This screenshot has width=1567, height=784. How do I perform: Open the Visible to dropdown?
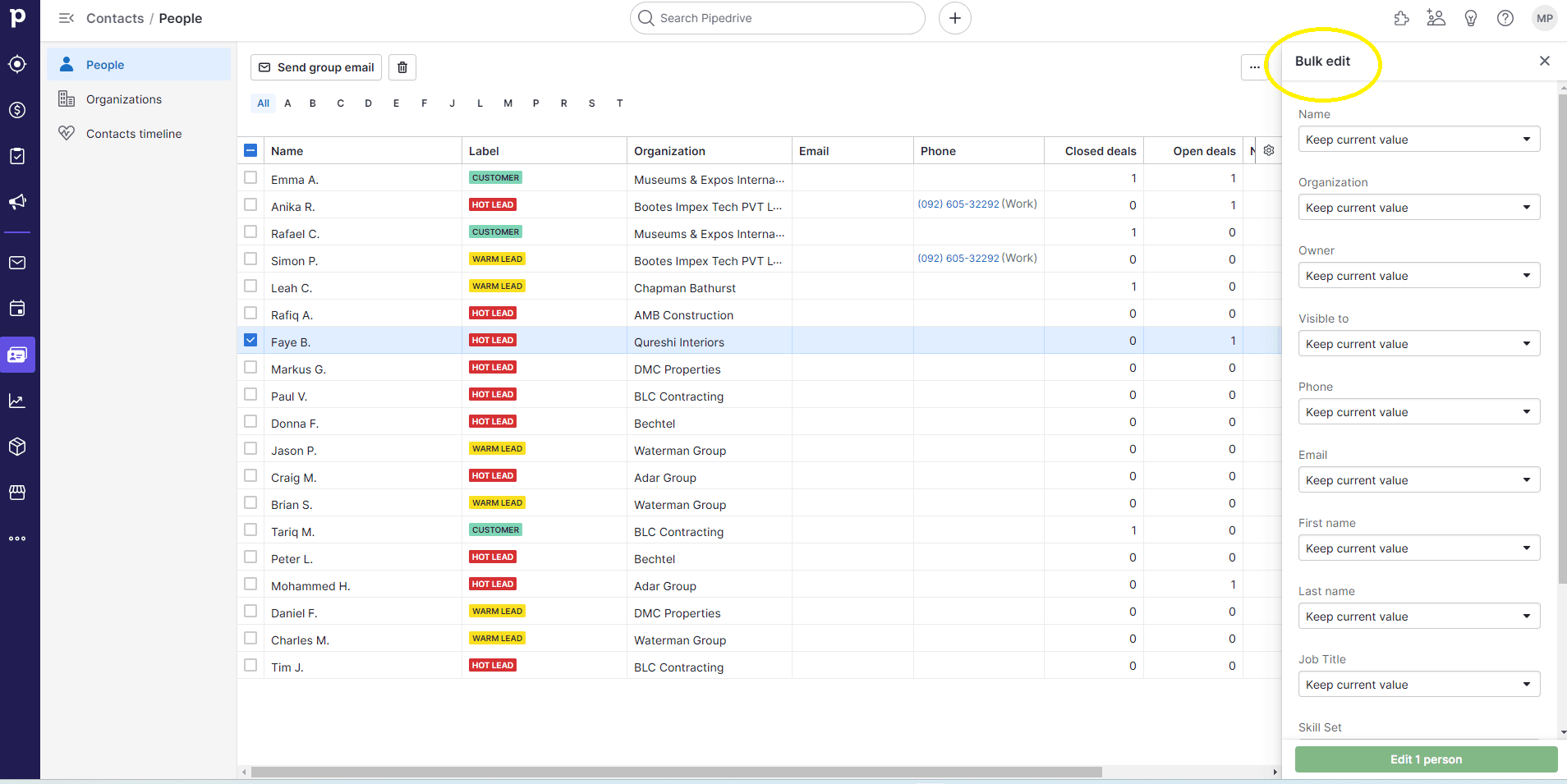click(1419, 344)
